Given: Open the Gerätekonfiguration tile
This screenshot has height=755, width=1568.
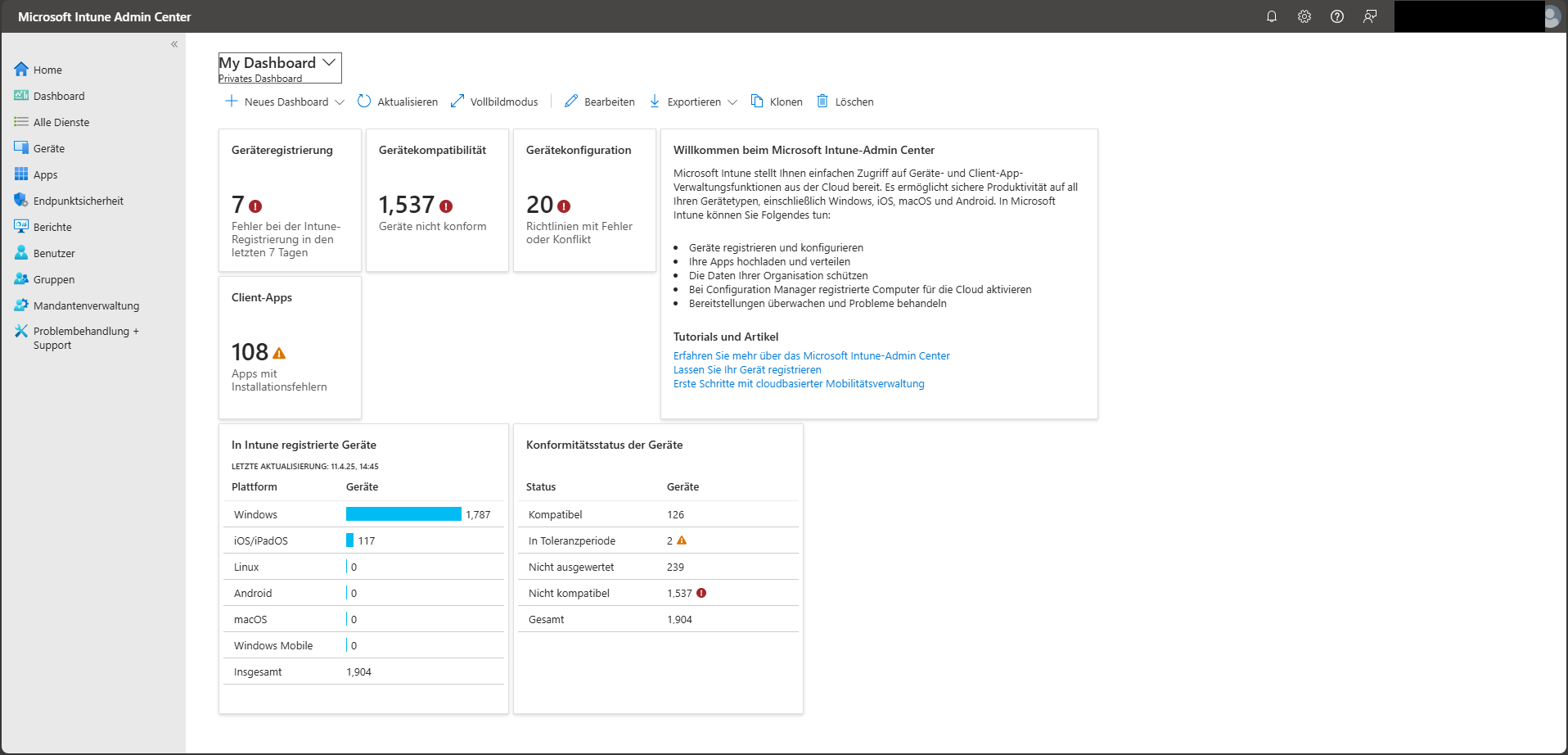Looking at the screenshot, I should tap(584, 200).
